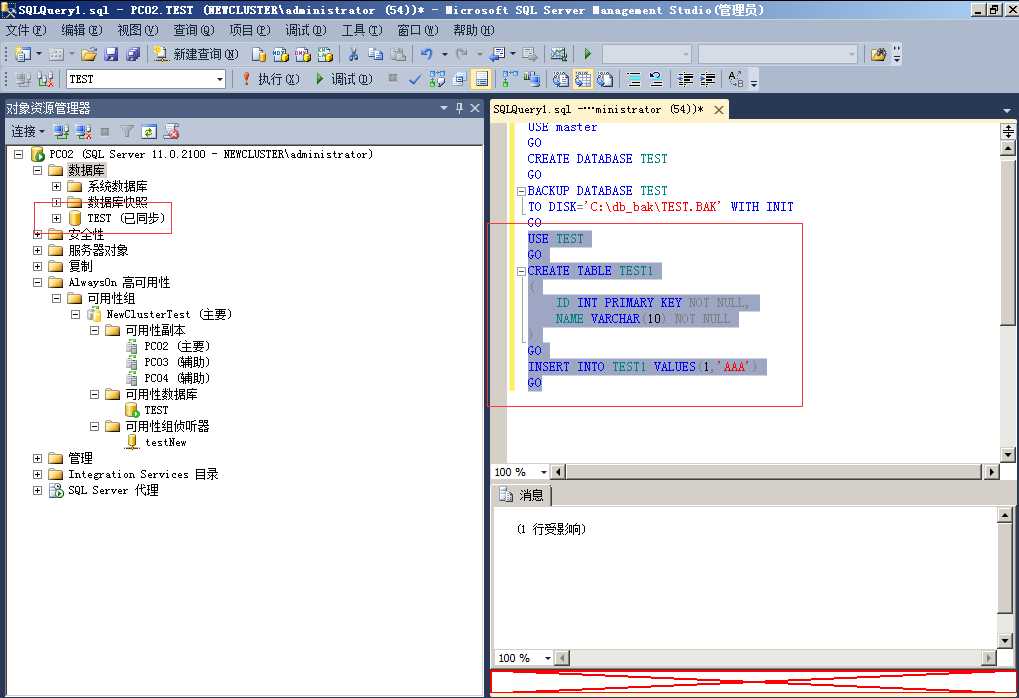Switch to 消息 (Messages) tab
This screenshot has height=698, width=1019.
tap(522, 495)
